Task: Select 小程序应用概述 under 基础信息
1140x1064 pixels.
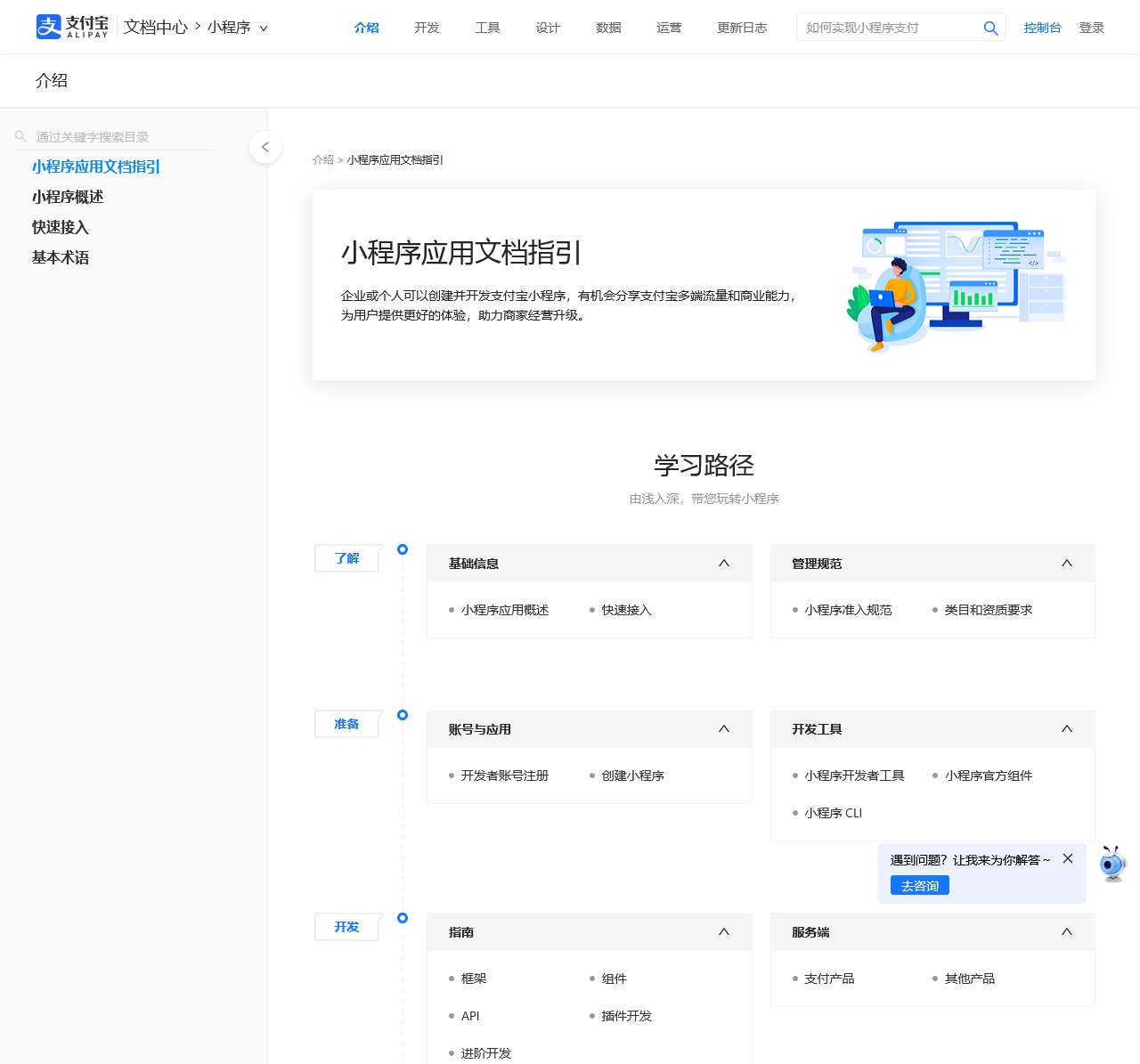Action: (506, 610)
